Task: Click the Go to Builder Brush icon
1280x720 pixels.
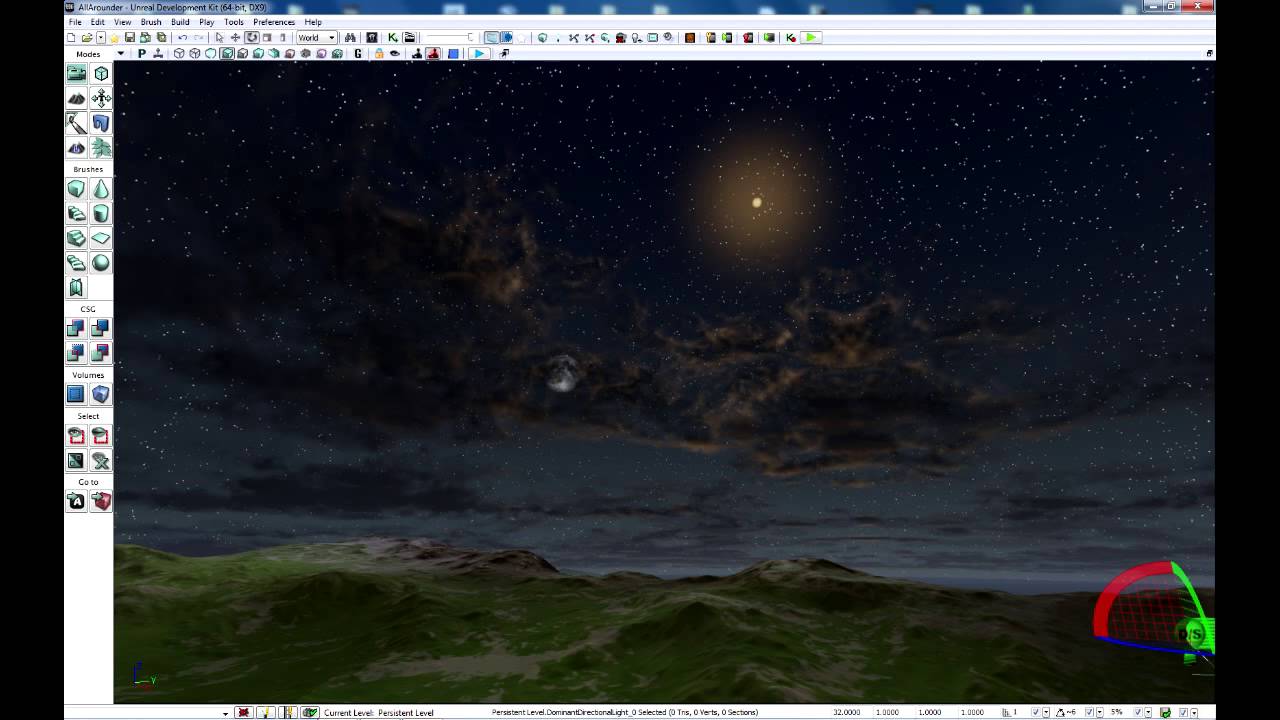Action: 101,502
